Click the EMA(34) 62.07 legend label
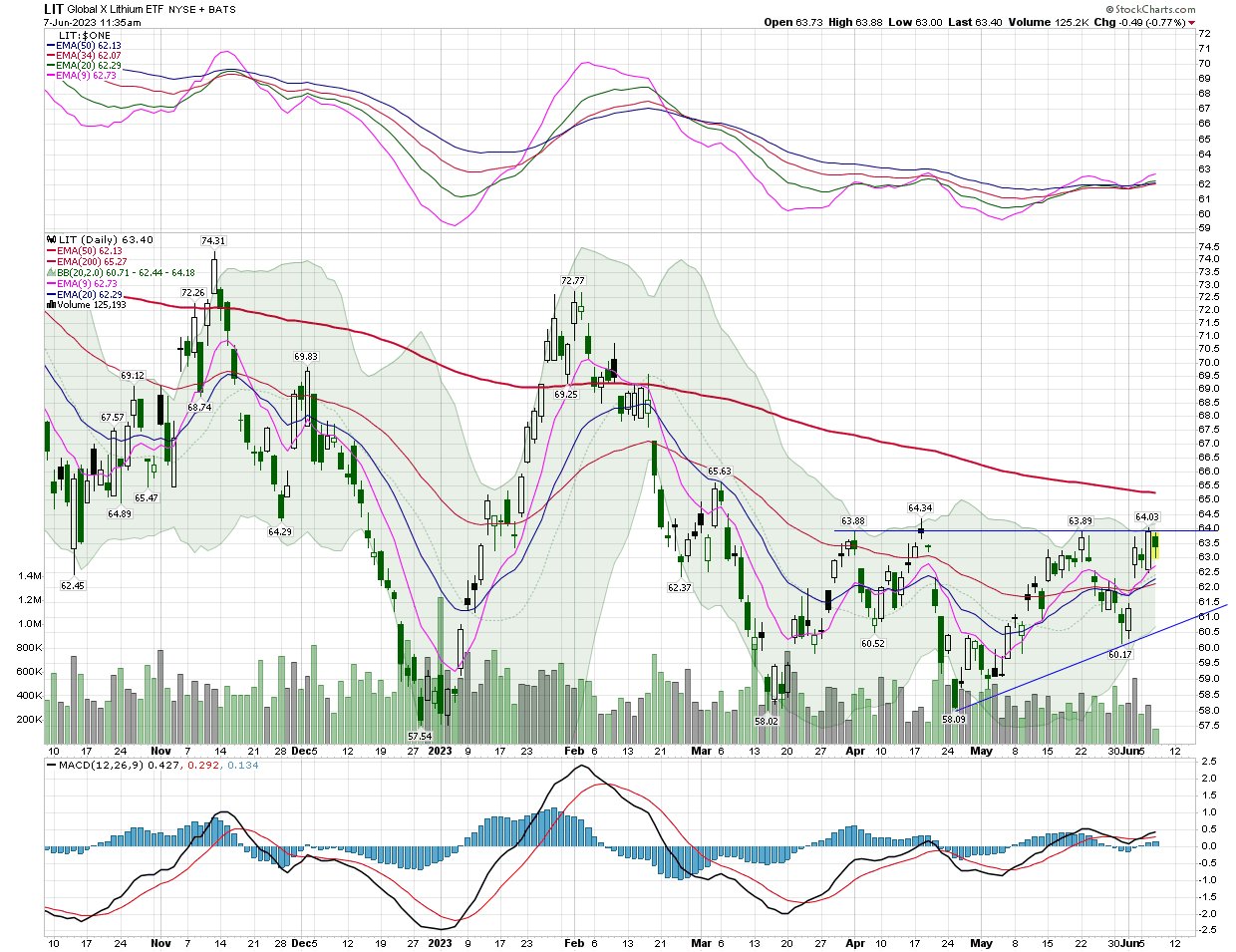 click(x=88, y=56)
